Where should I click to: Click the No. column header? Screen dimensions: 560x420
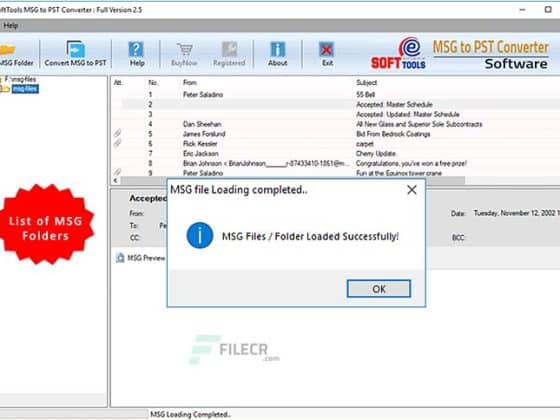[153, 82]
